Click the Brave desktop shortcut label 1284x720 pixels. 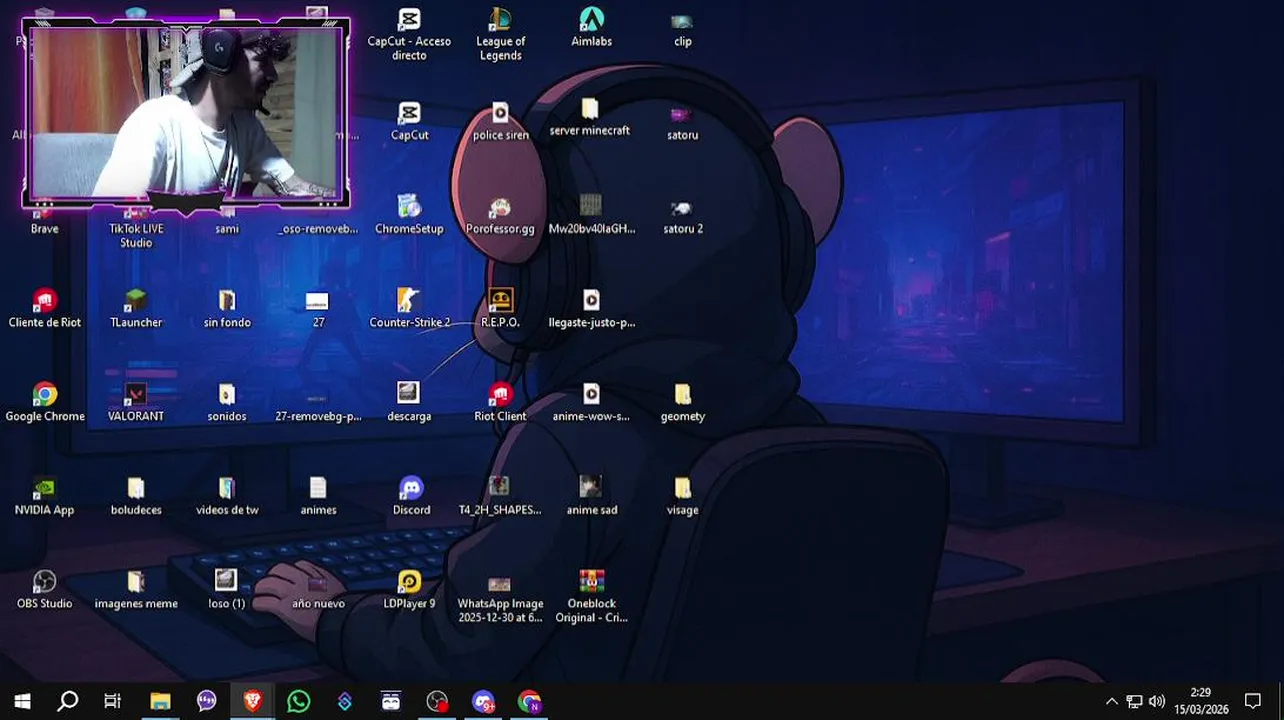[44, 229]
